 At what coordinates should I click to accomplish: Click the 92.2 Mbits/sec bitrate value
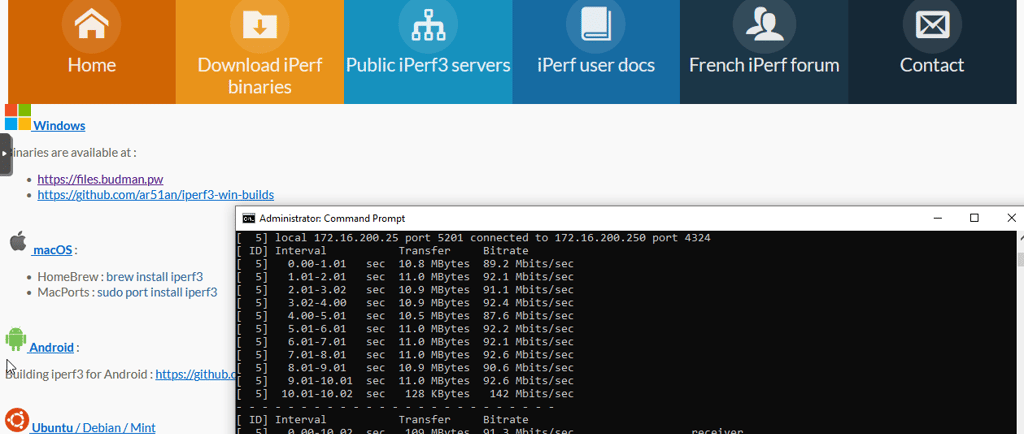(x=528, y=329)
